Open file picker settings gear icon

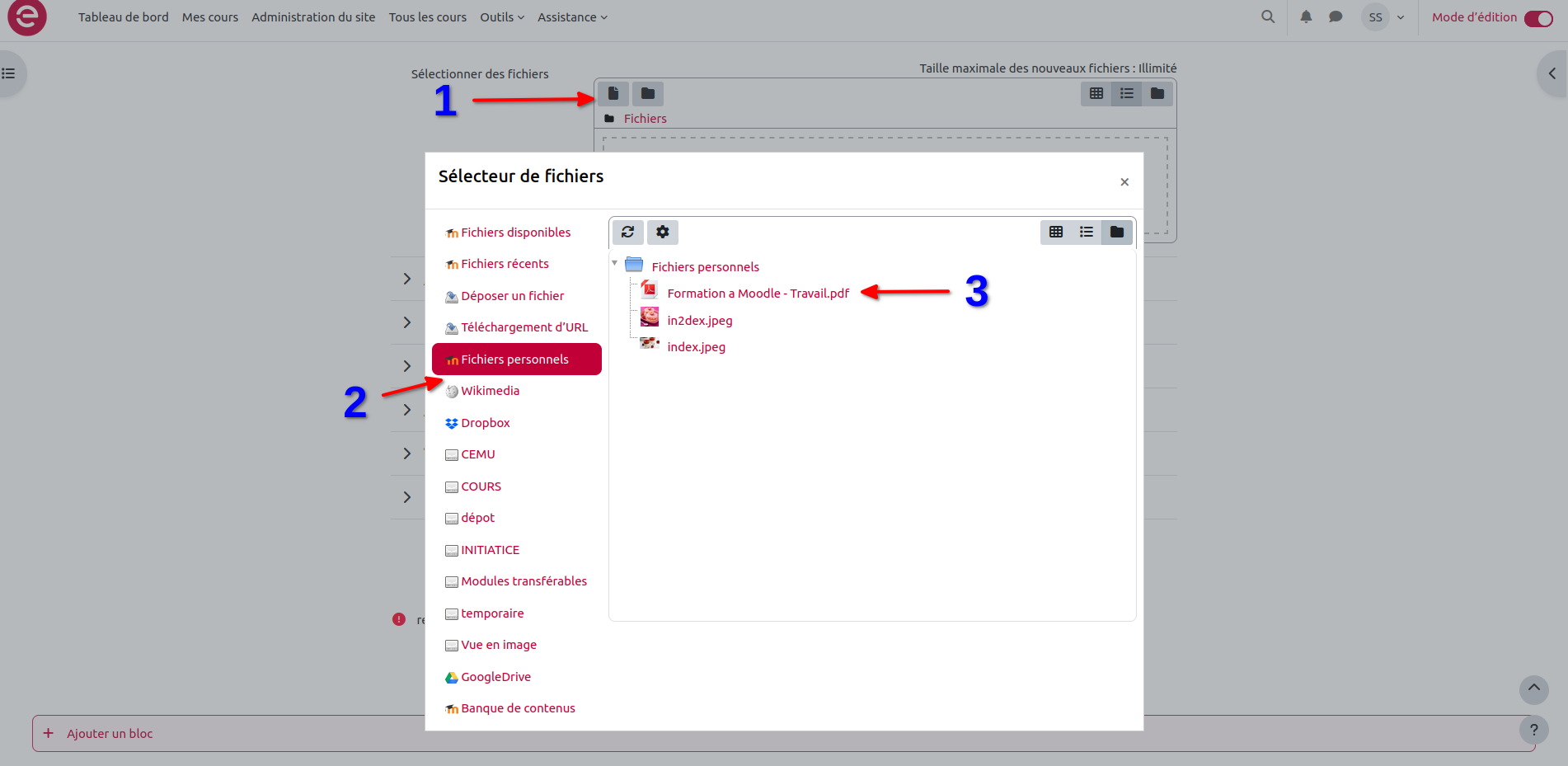tap(662, 233)
